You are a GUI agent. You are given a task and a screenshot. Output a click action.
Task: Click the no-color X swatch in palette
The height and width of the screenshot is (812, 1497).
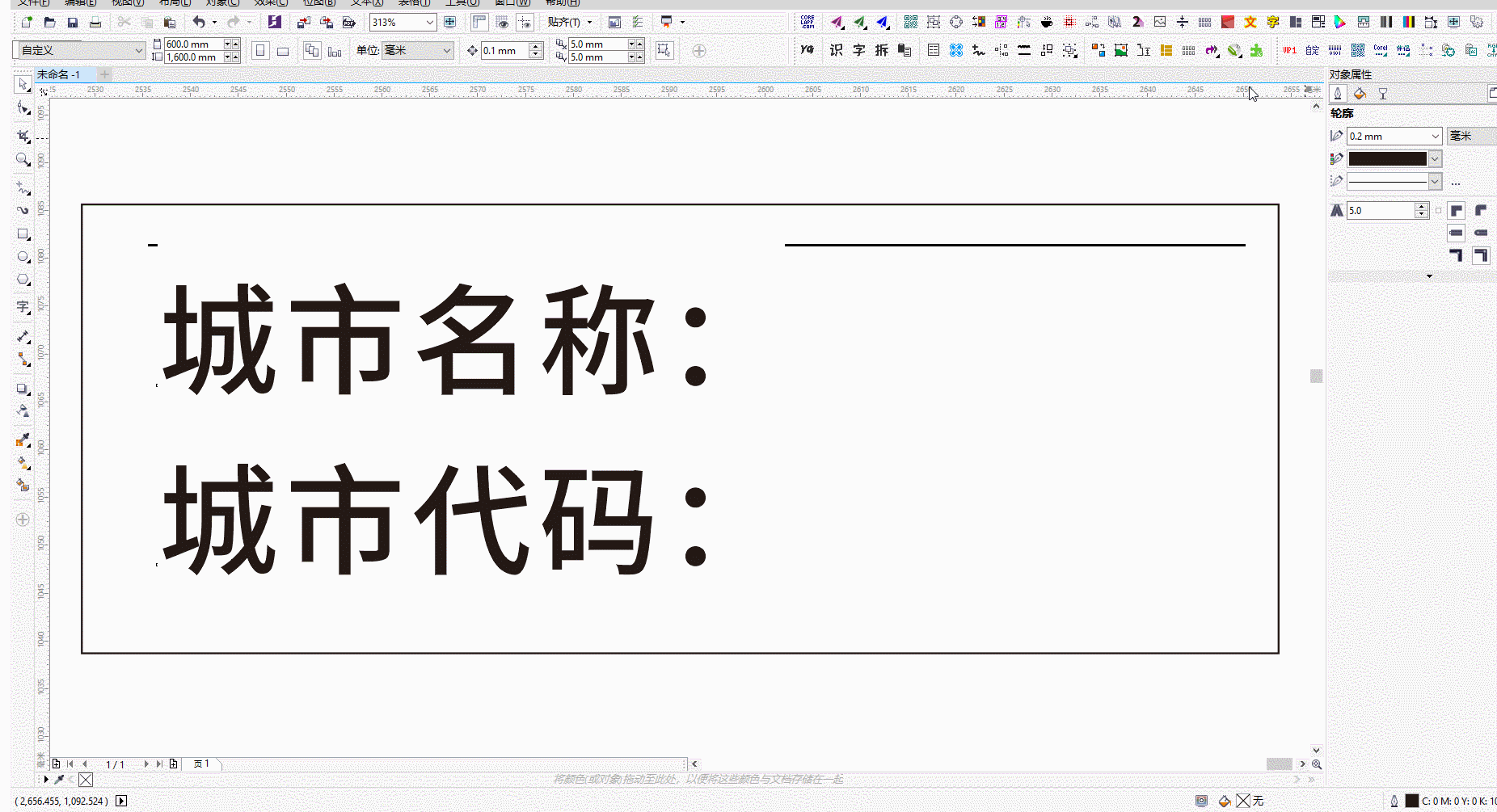click(x=86, y=780)
